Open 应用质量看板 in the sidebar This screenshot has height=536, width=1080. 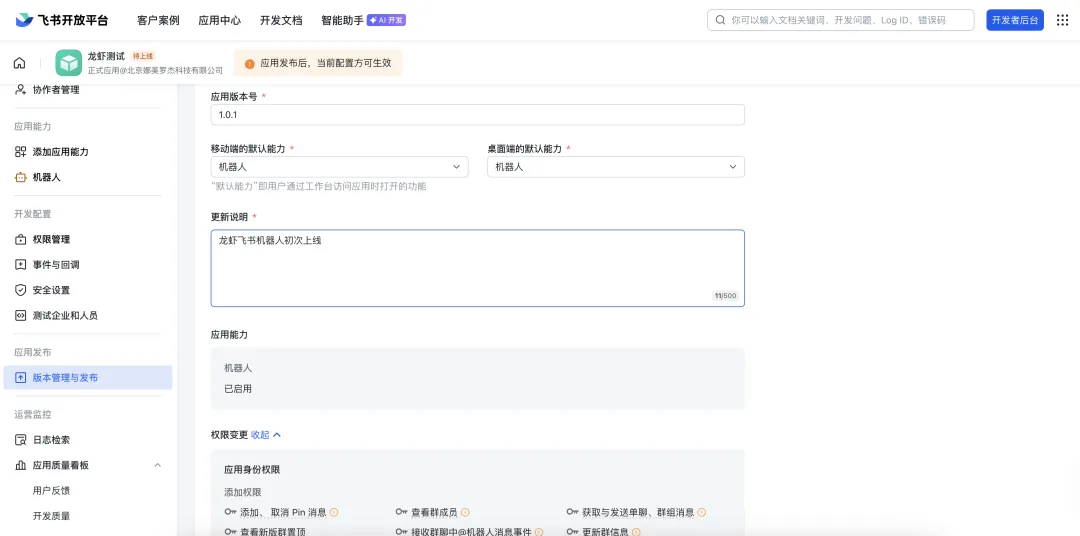pos(61,465)
